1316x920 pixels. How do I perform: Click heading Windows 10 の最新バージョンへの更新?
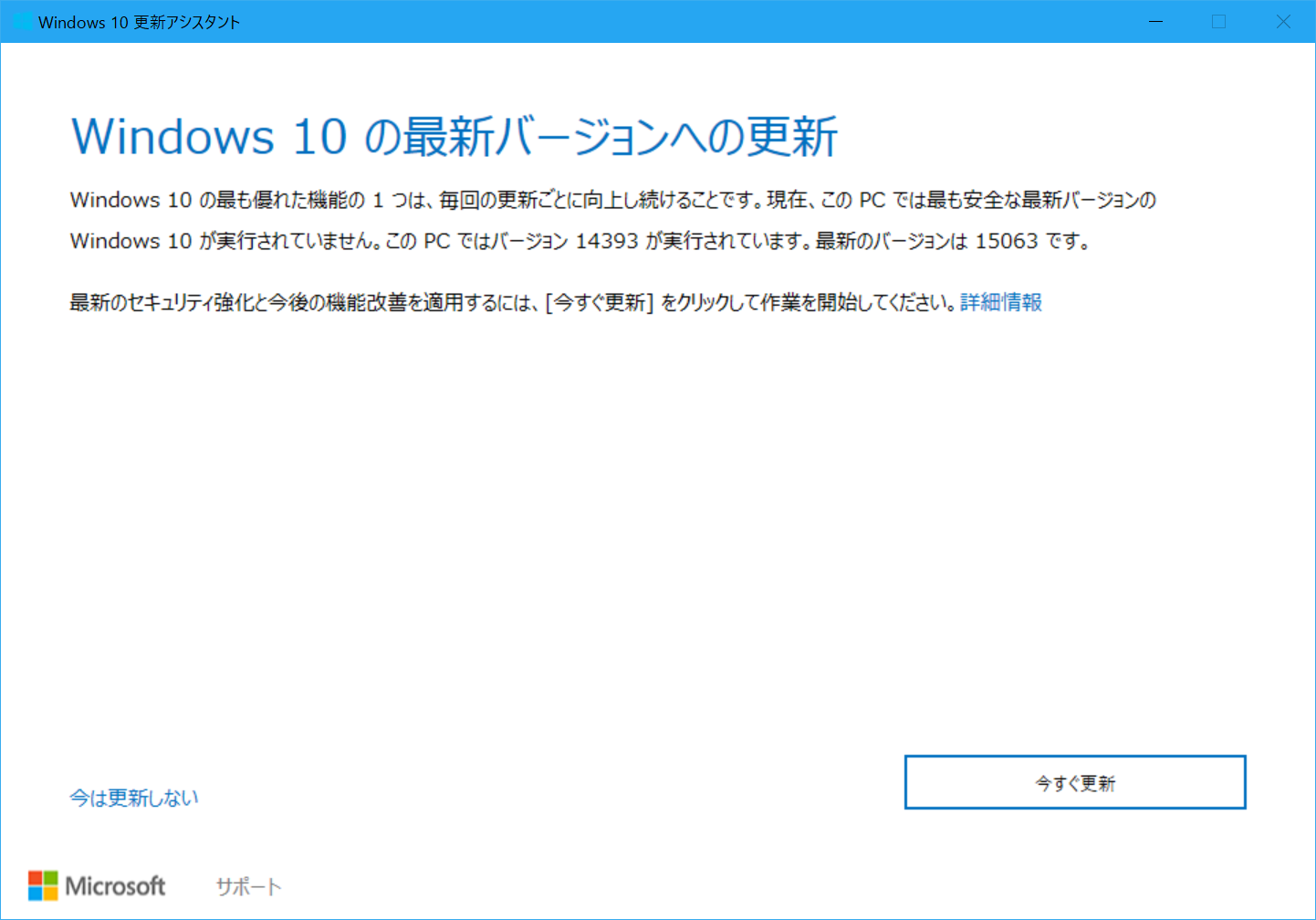tap(454, 137)
